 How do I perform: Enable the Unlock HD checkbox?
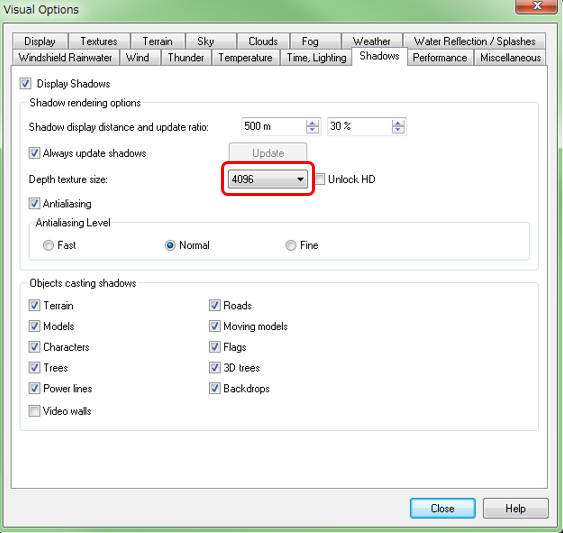tap(320, 179)
